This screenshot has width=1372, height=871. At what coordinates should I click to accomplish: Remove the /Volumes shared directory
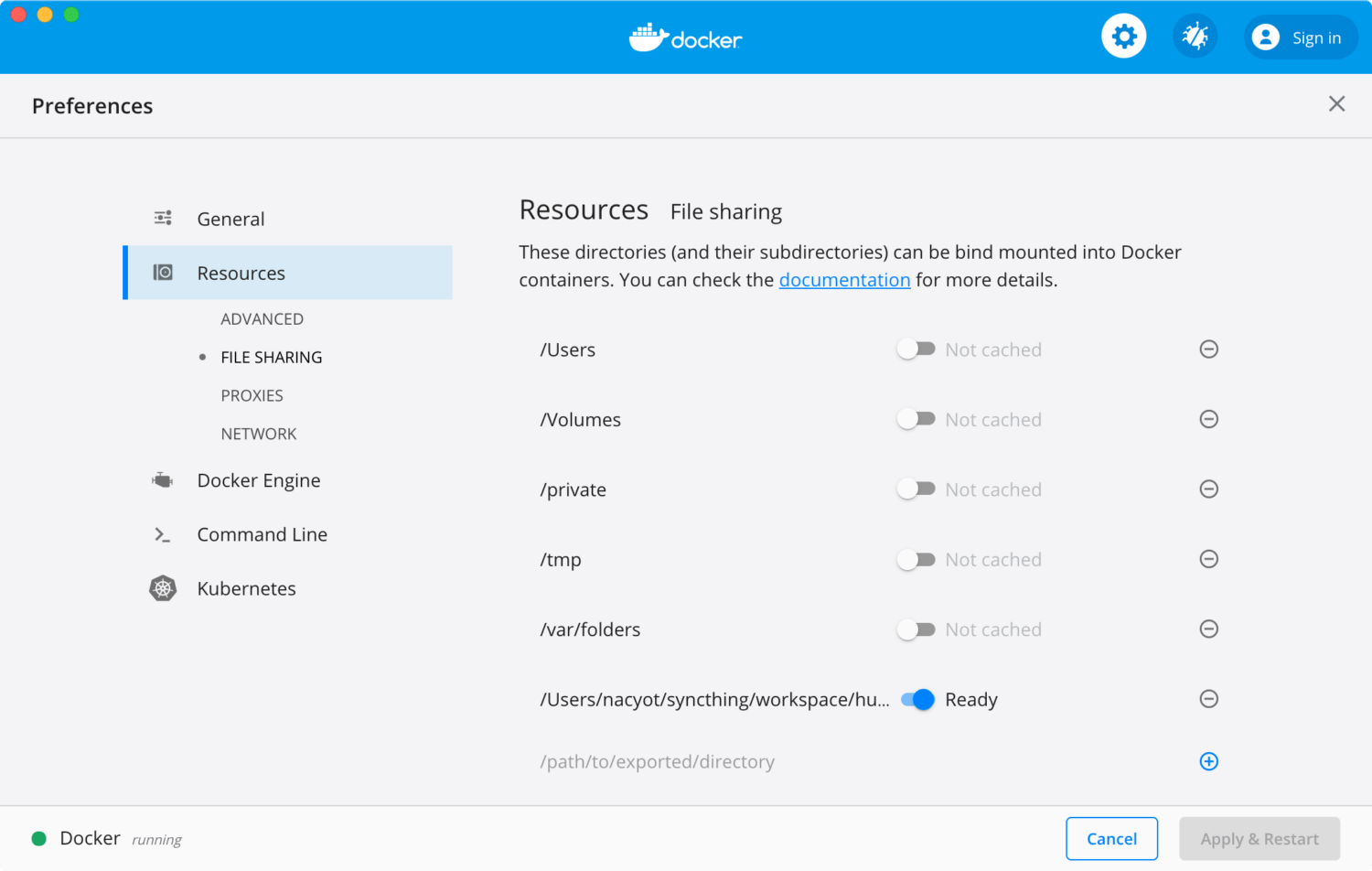pyautogui.click(x=1208, y=419)
